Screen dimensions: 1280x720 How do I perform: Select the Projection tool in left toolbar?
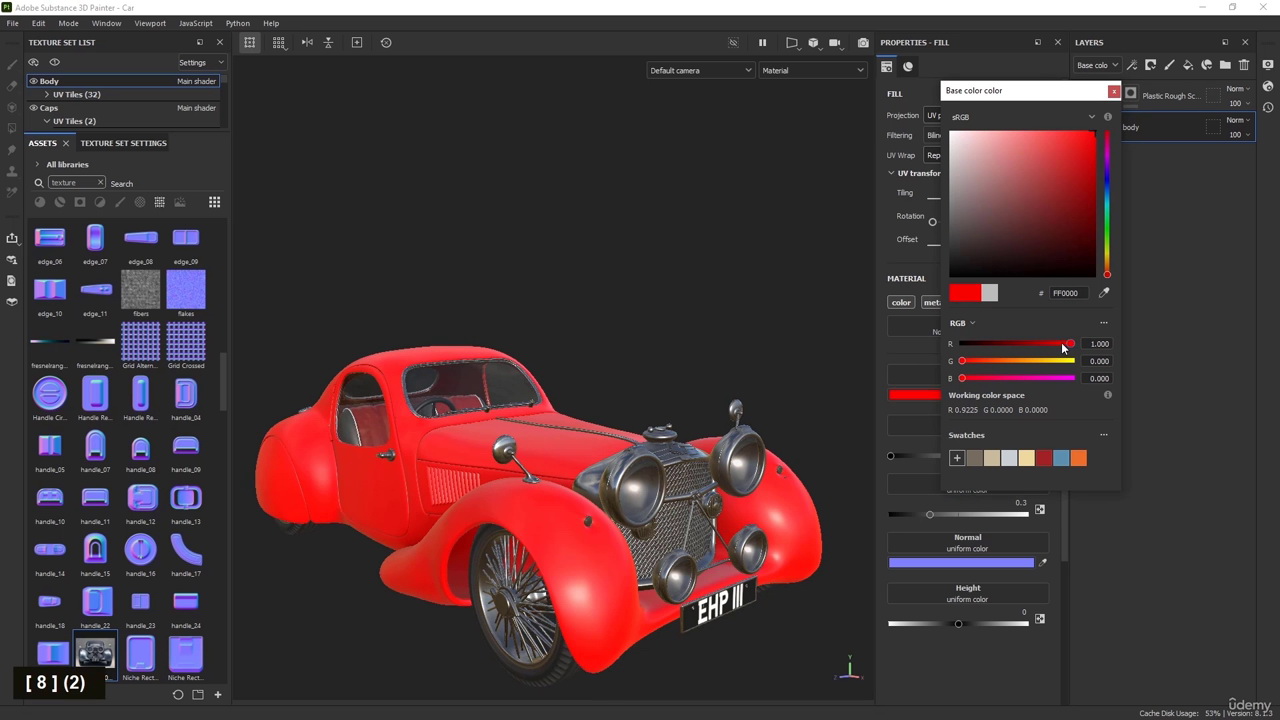click(x=12, y=107)
